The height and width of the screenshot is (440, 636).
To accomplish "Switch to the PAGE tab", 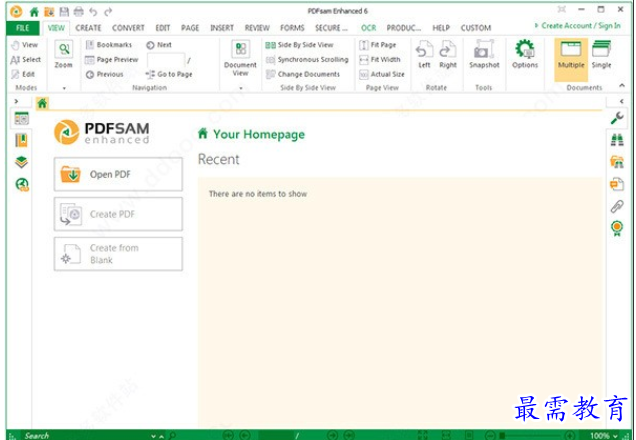I will tap(190, 28).
